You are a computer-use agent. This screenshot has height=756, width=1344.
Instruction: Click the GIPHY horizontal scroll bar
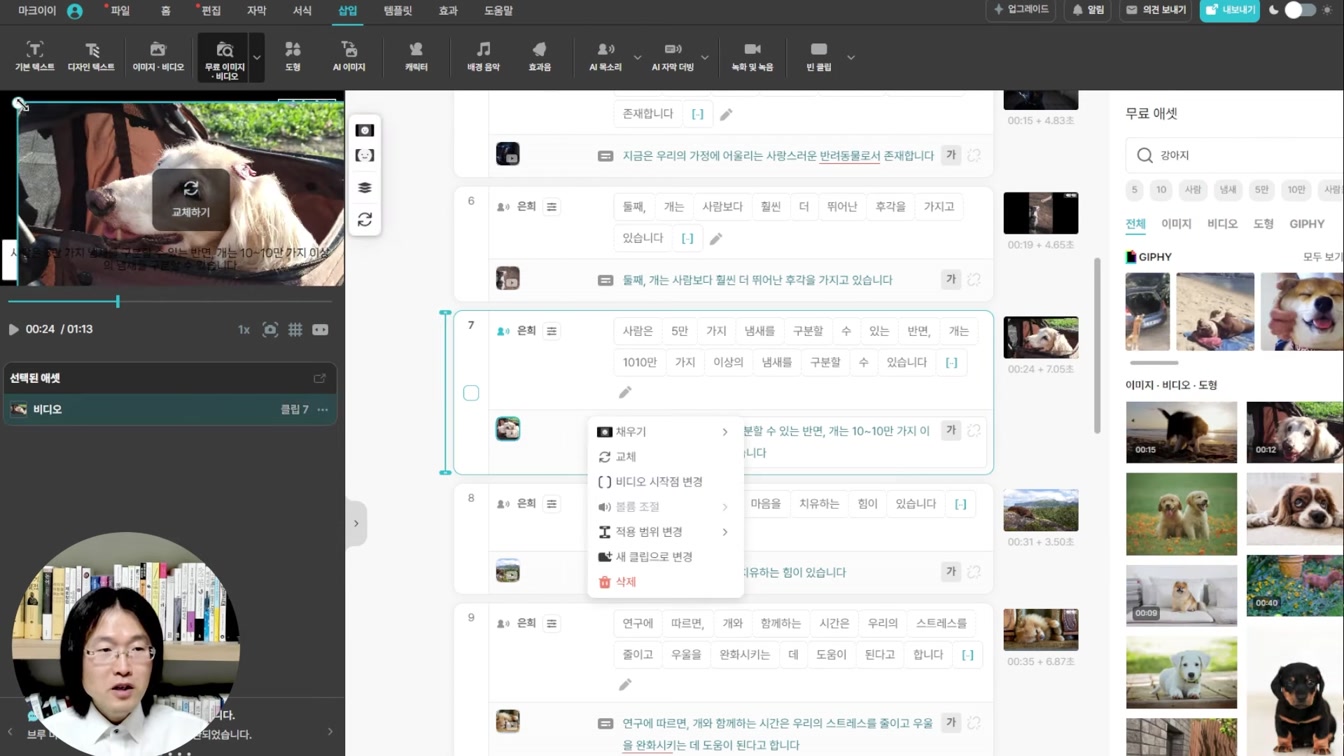(x=1154, y=363)
